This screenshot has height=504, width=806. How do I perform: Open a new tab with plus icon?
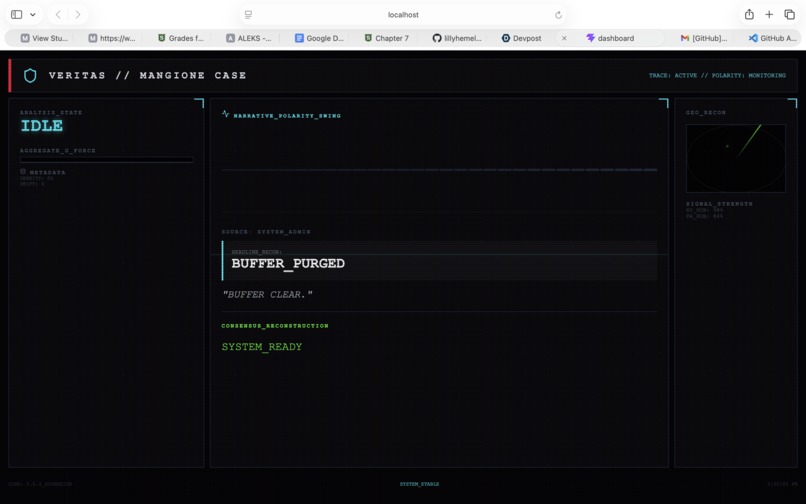click(x=769, y=14)
